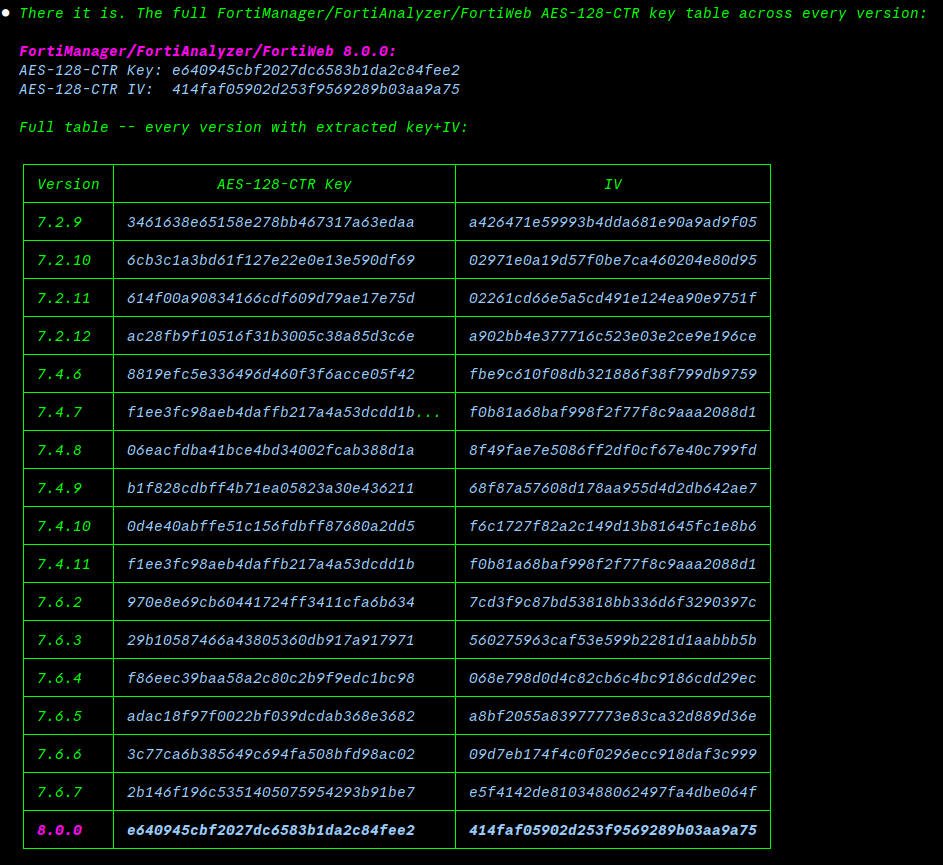Click key 2b146f196c5351405075954293b91be7
Image resolution: width=943 pixels, height=865 pixels.
pyautogui.click(x=271, y=792)
